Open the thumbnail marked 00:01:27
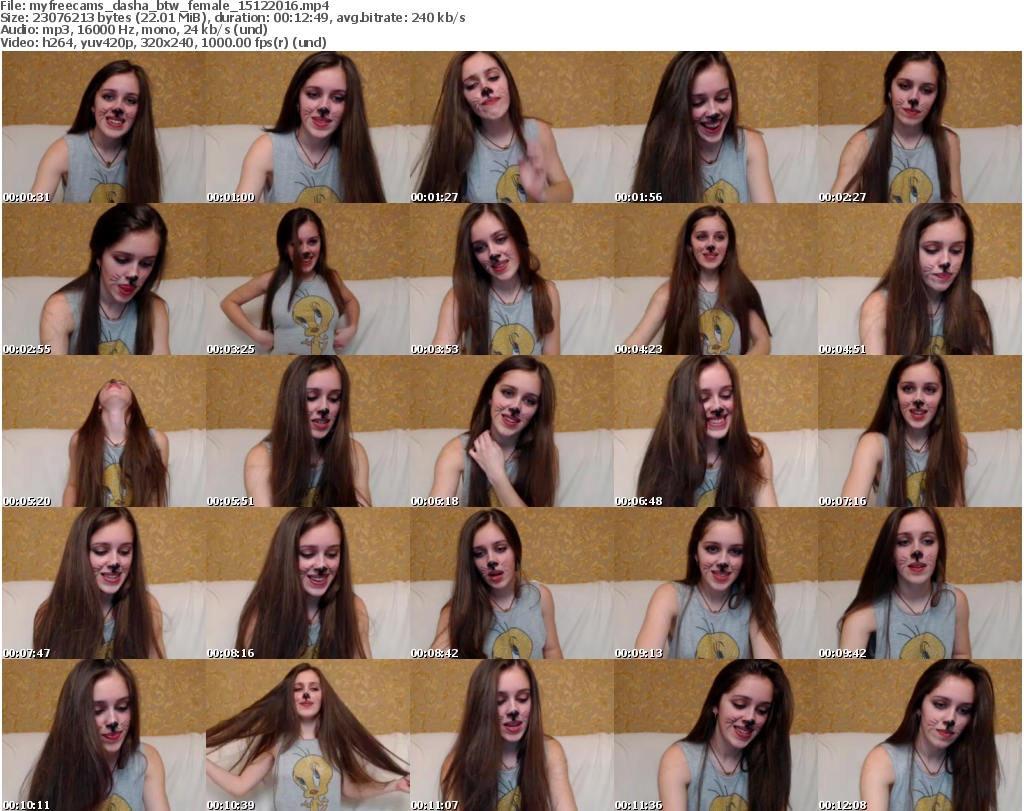Screen dimensions: 1024x811 [511, 127]
